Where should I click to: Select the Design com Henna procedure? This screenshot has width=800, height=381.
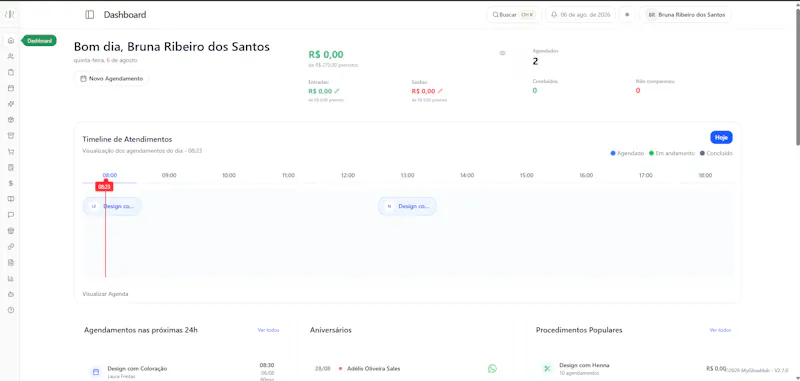[634, 368]
